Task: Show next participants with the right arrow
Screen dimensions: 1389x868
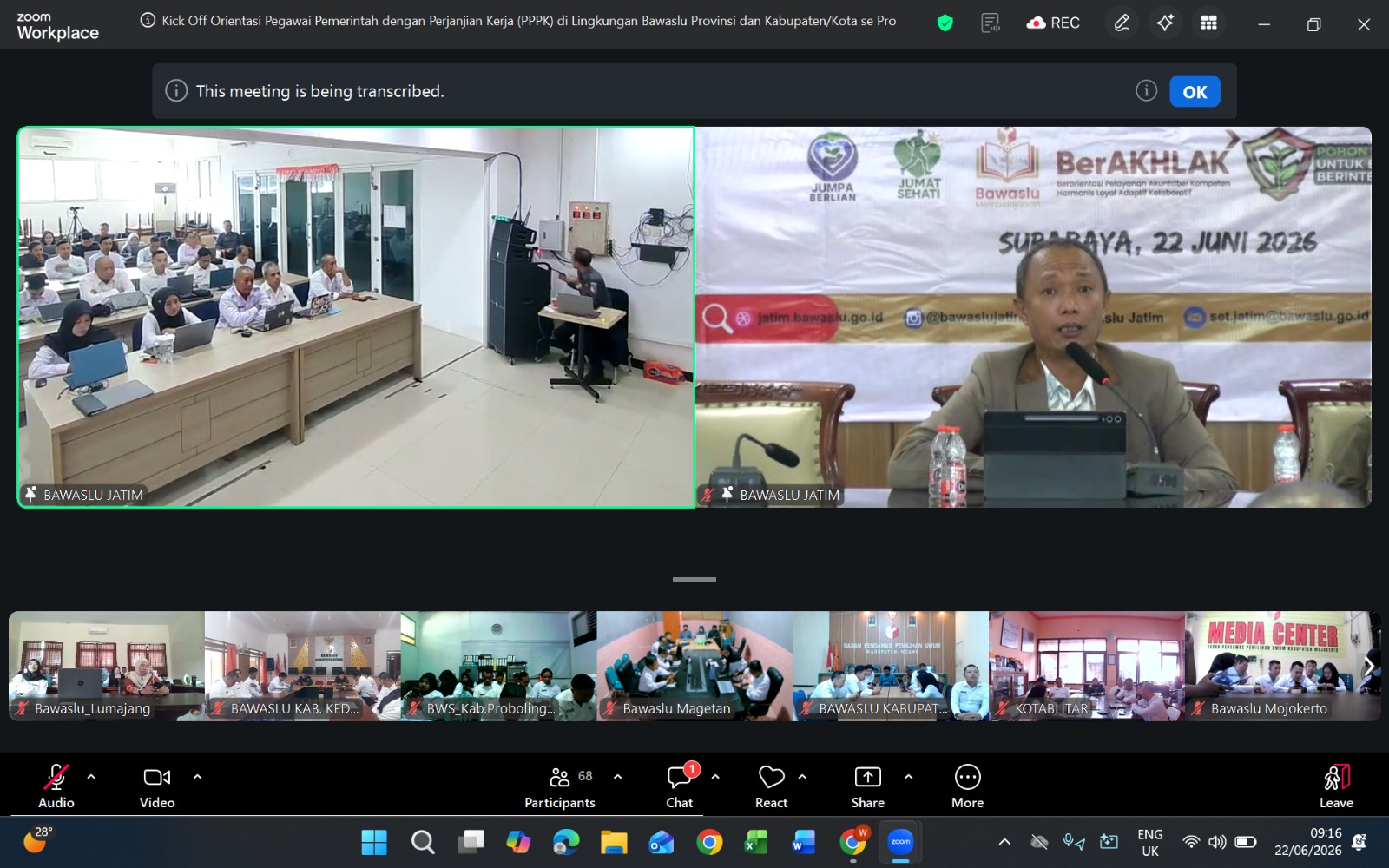Action: click(x=1369, y=666)
